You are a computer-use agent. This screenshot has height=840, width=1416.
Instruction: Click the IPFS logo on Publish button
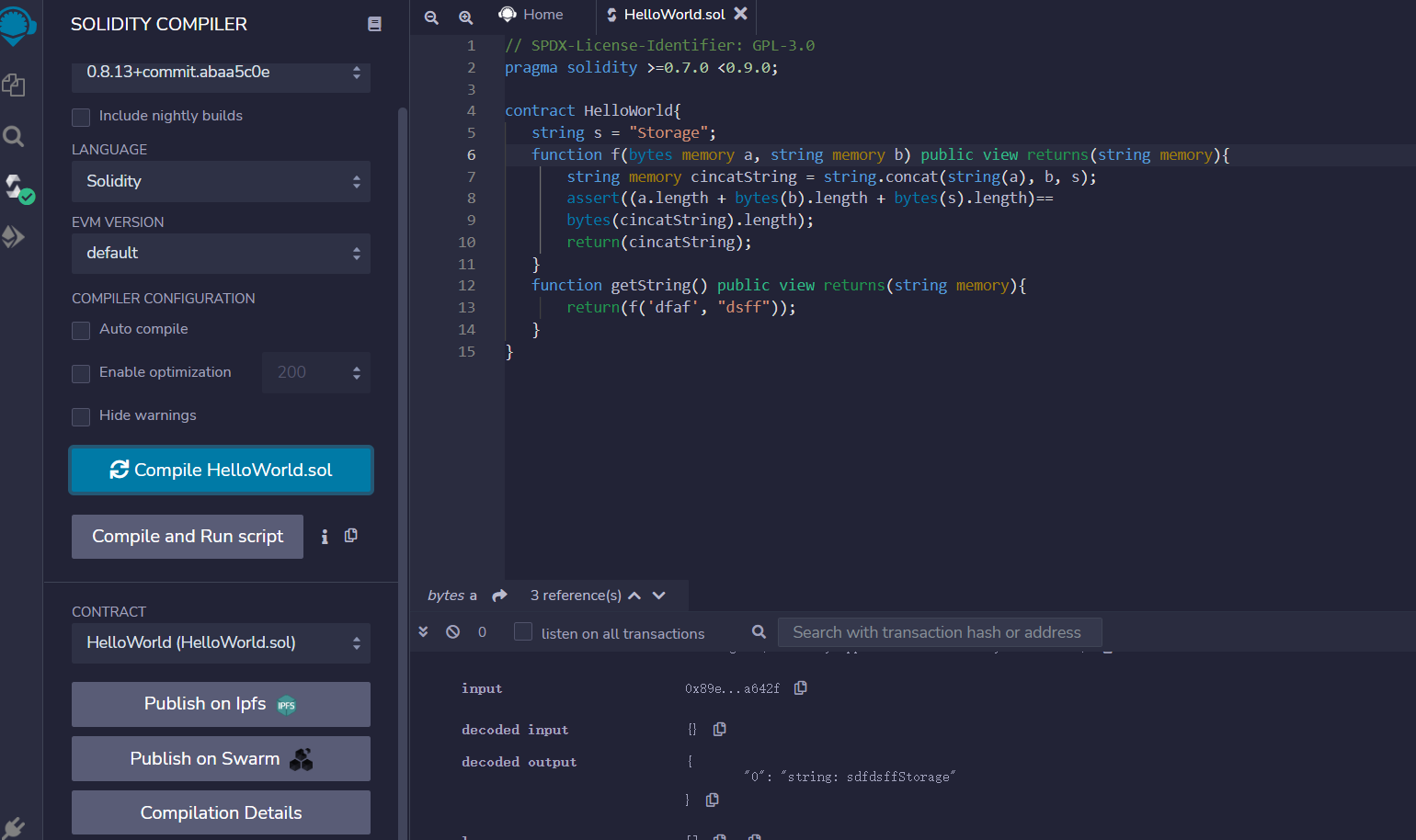[287, 706]
